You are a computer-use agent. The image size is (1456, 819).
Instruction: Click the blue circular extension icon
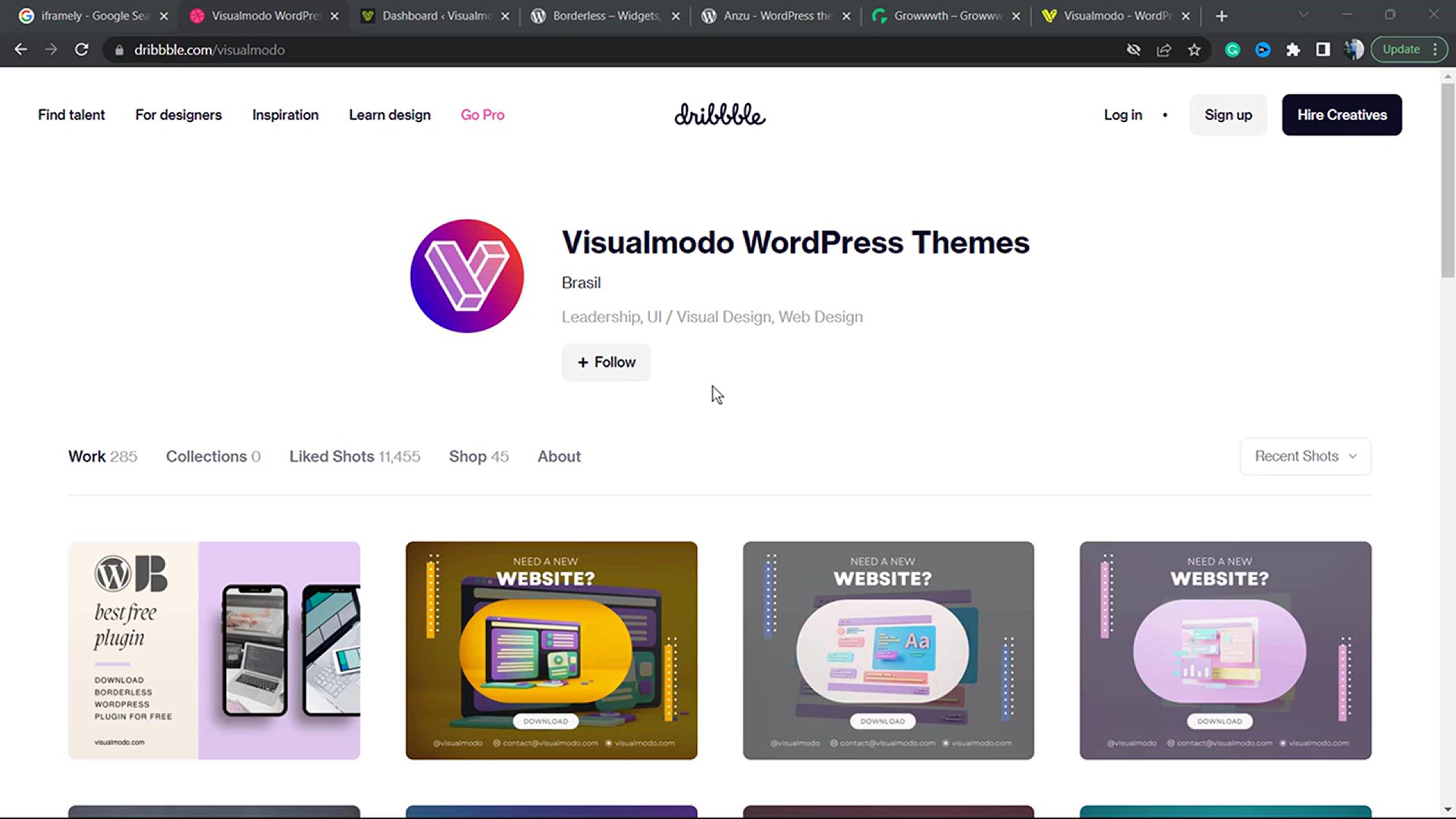click(x=1263, y=49)
